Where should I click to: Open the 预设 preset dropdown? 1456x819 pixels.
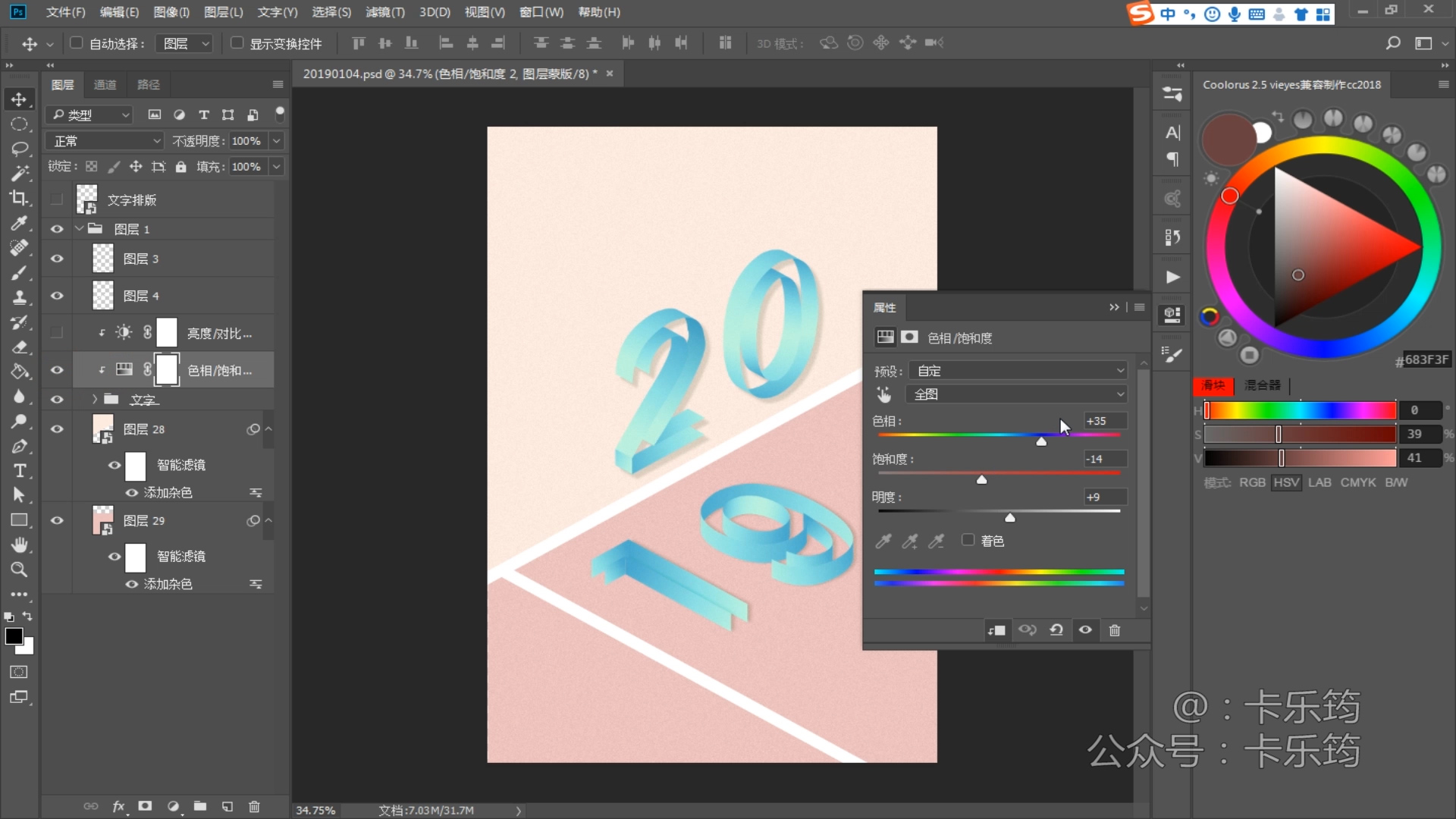pos(1017,371)
